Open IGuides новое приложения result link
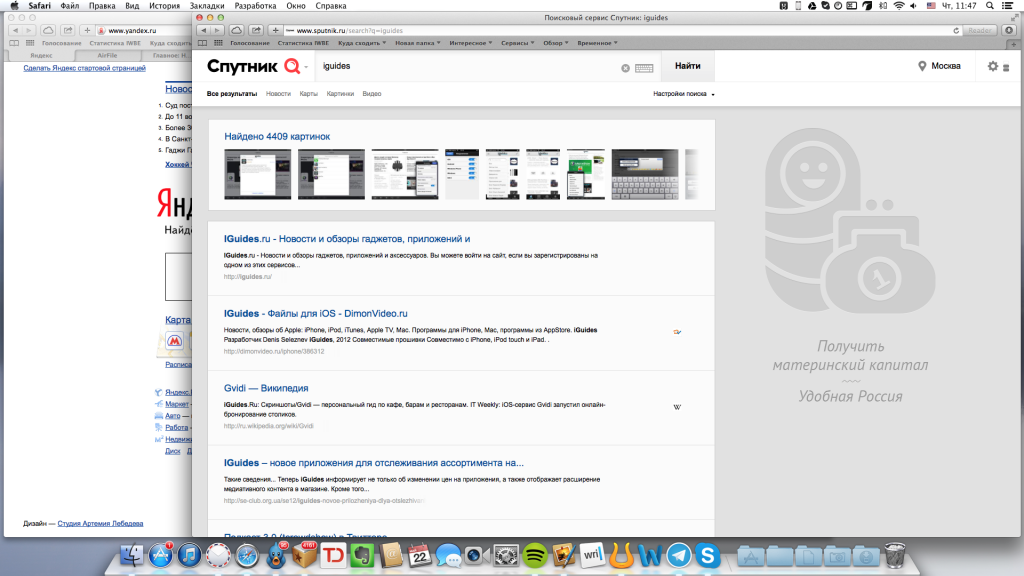The image size is (1024, 576). [x=374, y=463]
